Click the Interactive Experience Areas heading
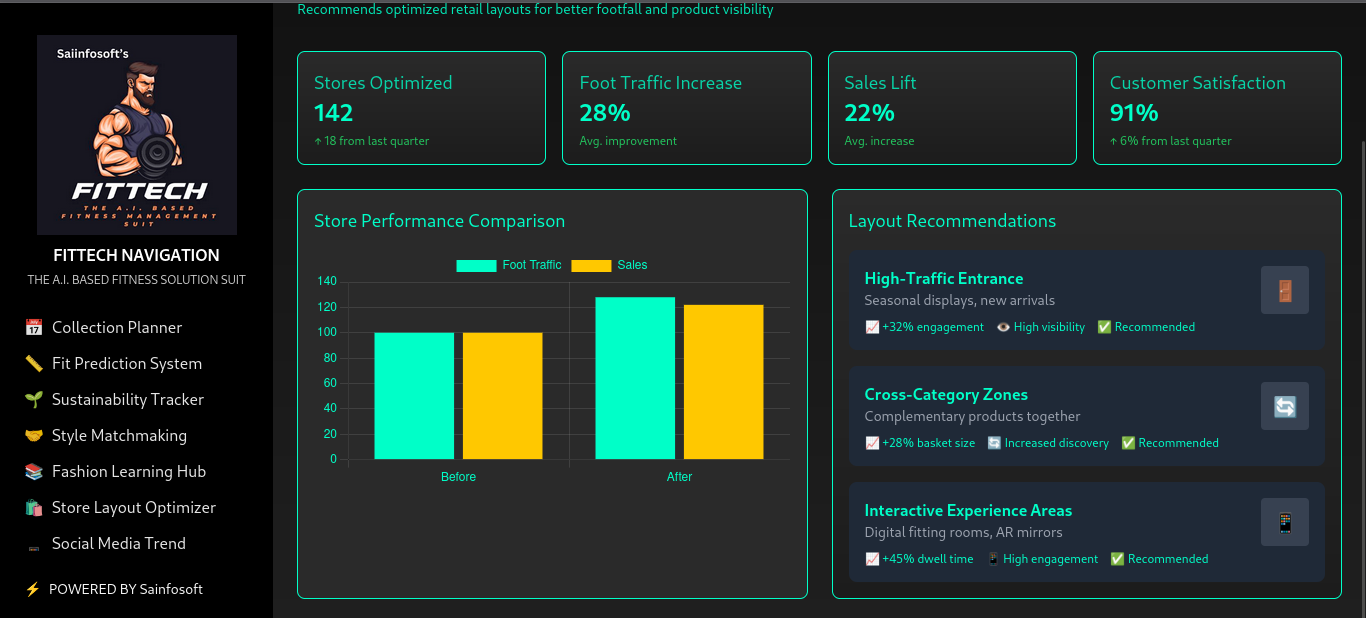This screenshot has width=1366, height=618. (967, 511)
